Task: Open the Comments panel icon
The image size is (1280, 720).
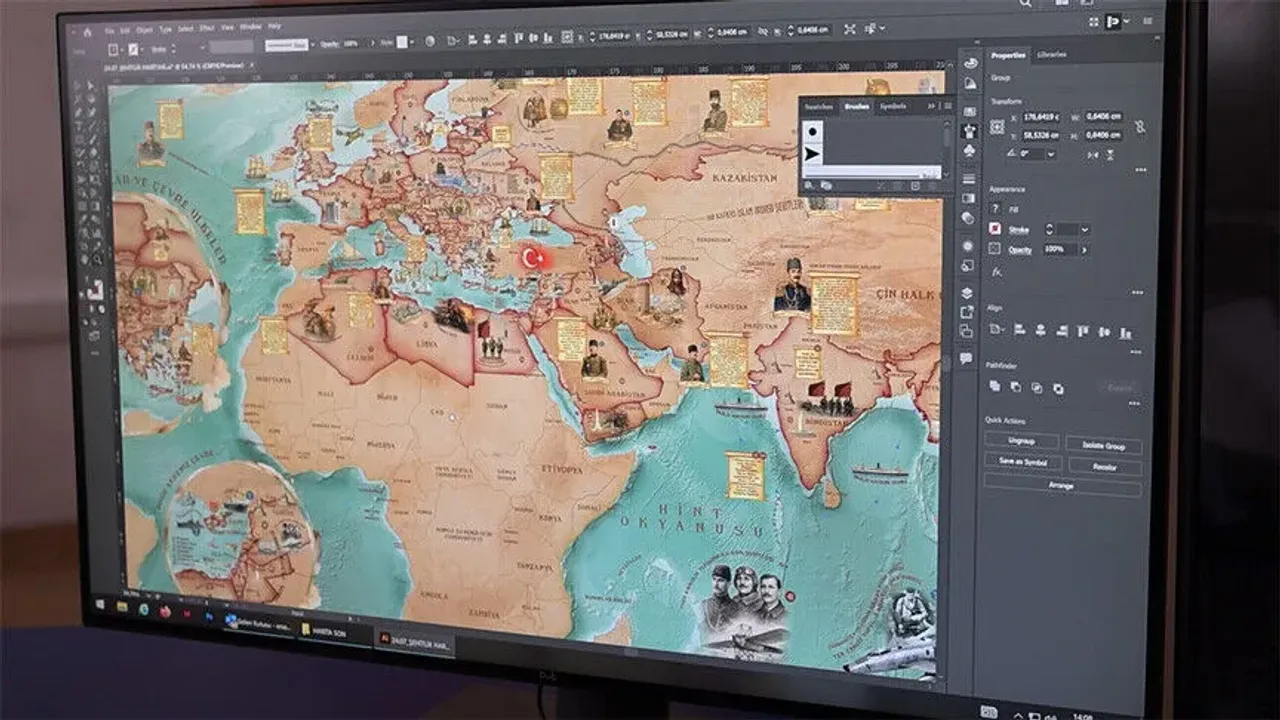Action: (966, 358)
